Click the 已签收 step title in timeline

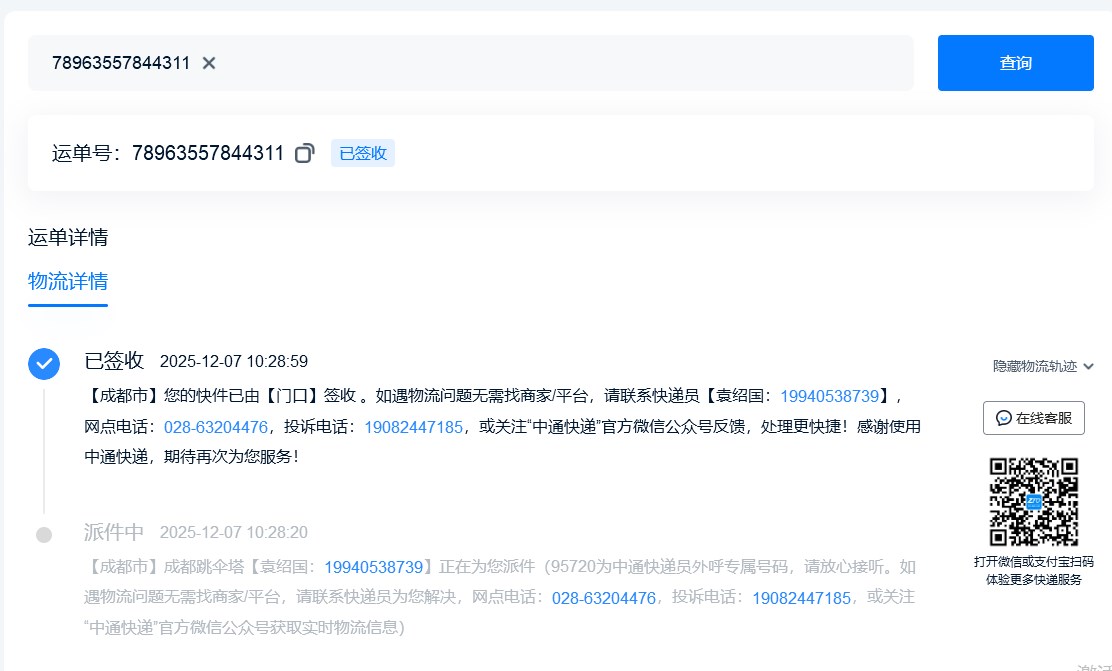tap(114, 361)
